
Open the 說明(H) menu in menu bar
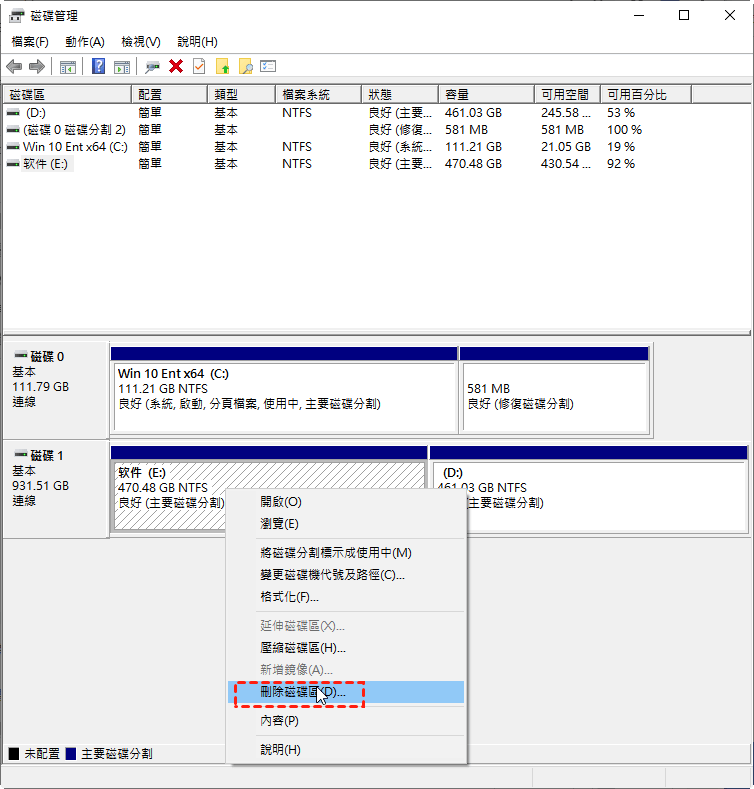(x=197, y=42)
